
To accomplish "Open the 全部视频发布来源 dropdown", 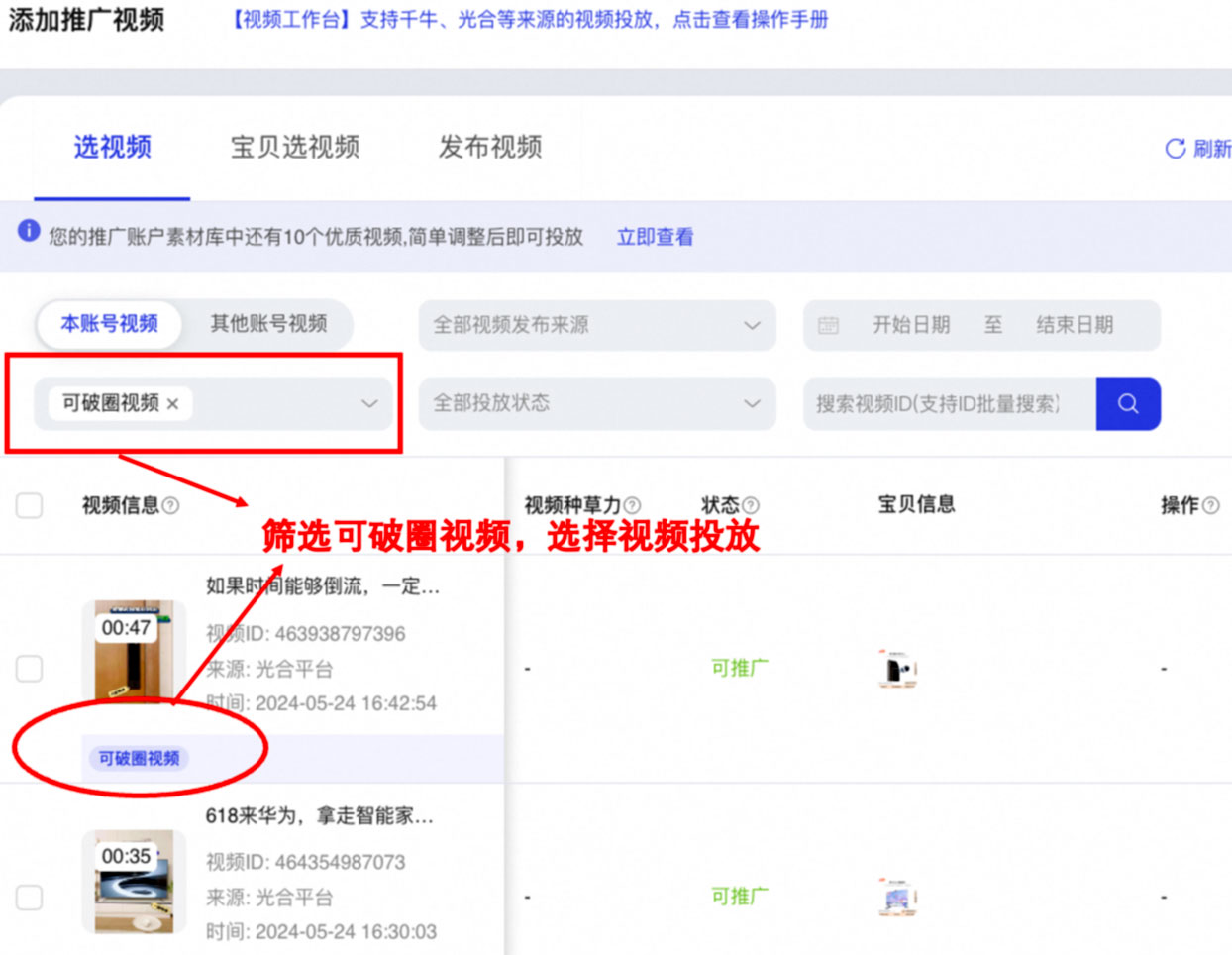I will pyautogui.click(x=597, y=325).
